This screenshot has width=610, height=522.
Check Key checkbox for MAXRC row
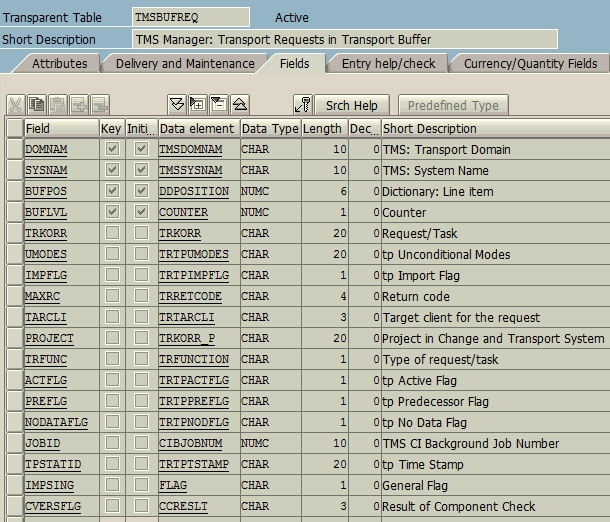112,296
